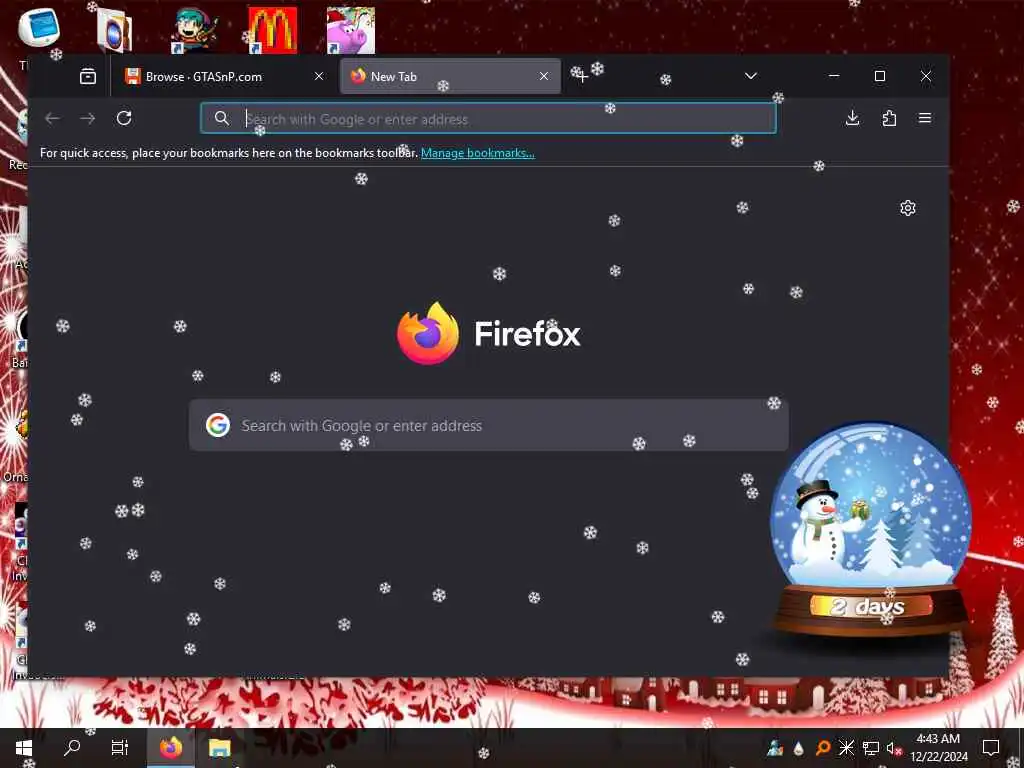Open File Explorer from the taskbar
1024x768 pixels.
[x=219, y=748]
